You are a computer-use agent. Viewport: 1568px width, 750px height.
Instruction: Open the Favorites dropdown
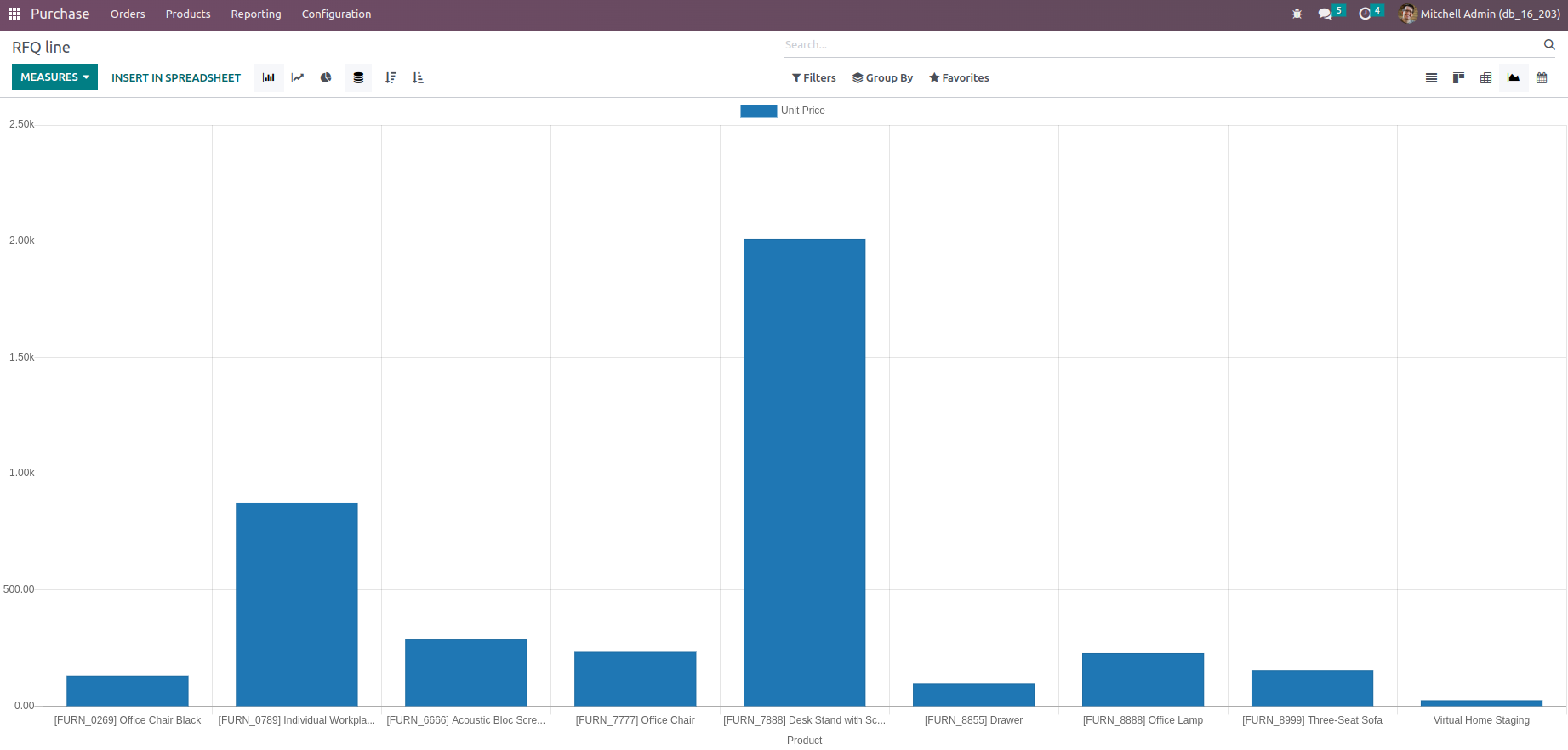[959, 77]
